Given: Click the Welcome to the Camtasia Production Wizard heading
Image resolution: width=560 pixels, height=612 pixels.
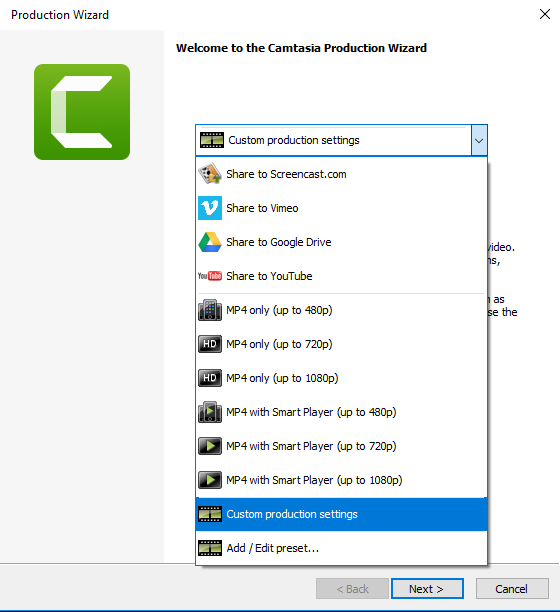Looking at the screenshot, I should pos(301,48).
